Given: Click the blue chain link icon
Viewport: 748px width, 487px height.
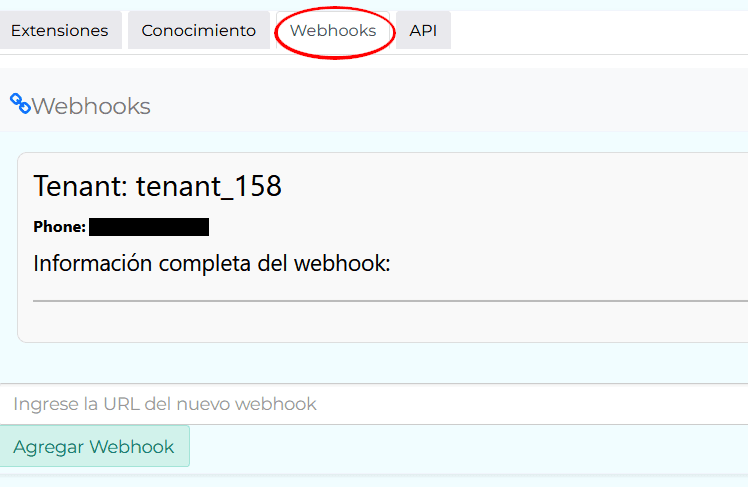Looking at the screenshot, I should [20, 104].
